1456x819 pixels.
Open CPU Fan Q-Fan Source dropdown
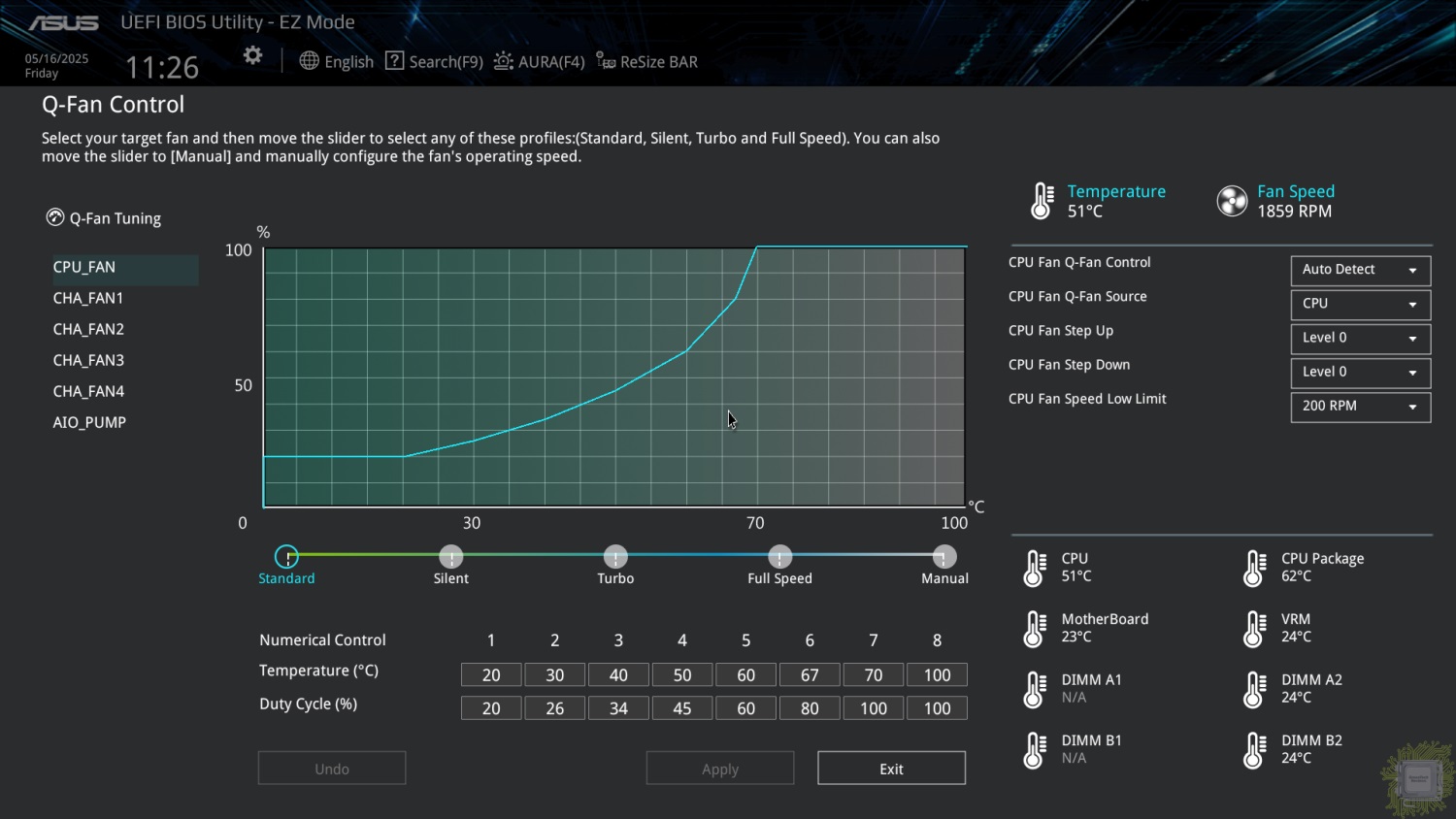pyautogui.click(x=1360, y=304)
